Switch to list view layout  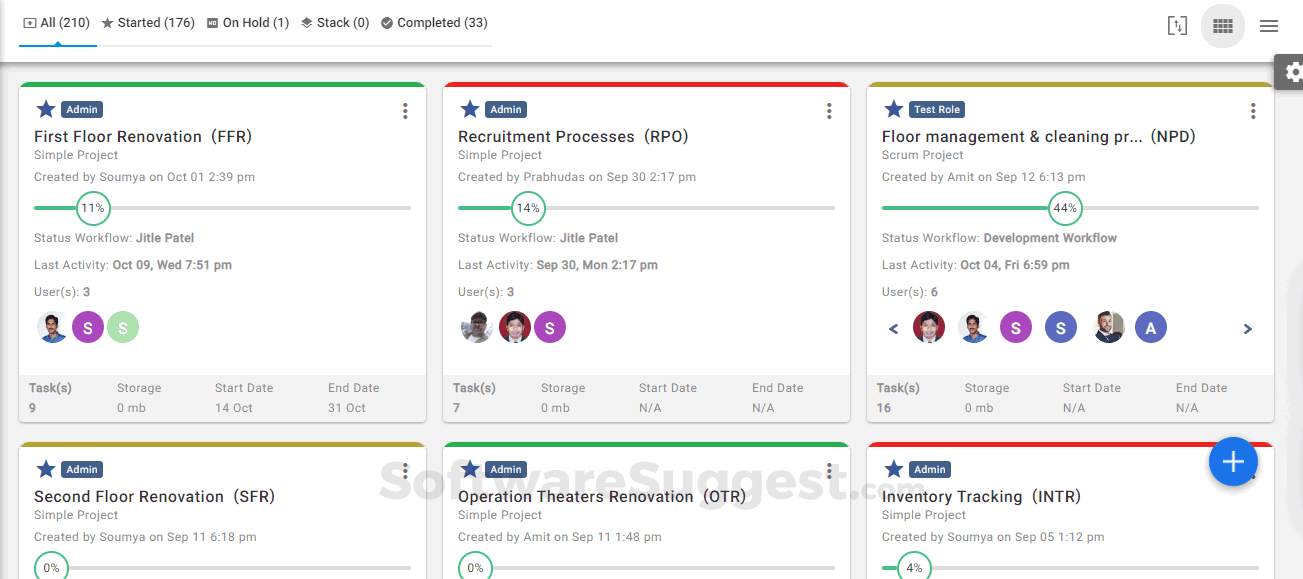(x=1268, y=26)
